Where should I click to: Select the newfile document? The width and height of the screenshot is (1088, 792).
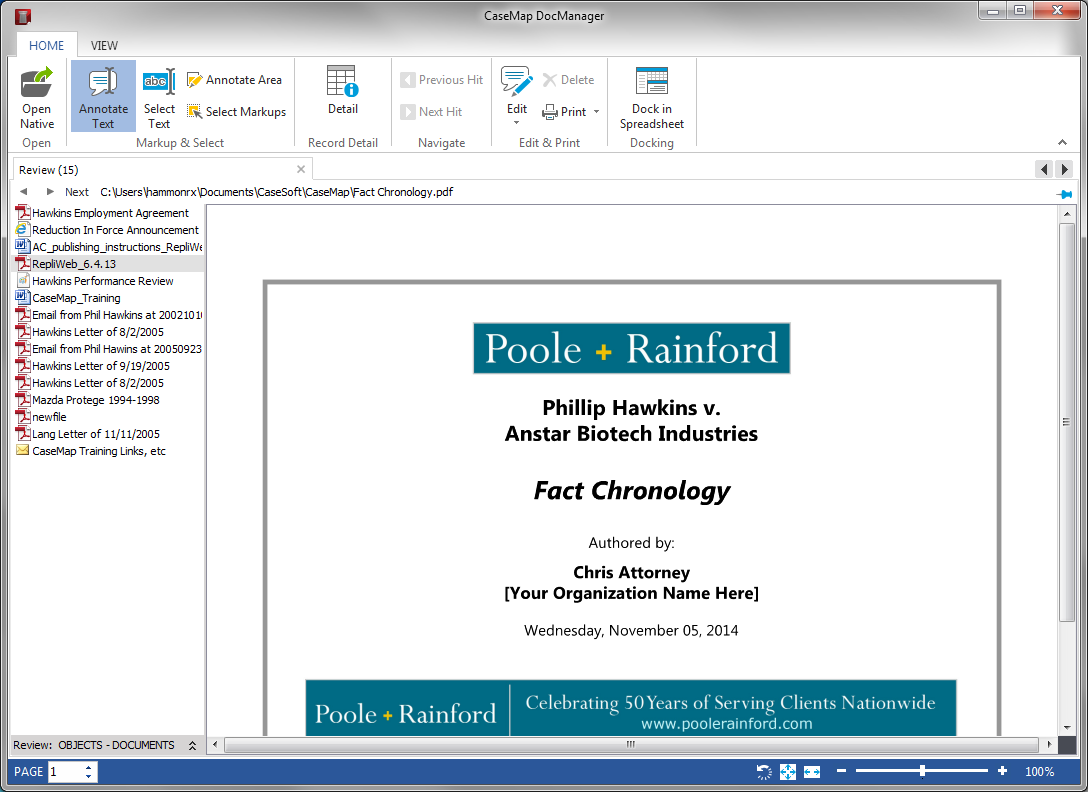[49, 417]
